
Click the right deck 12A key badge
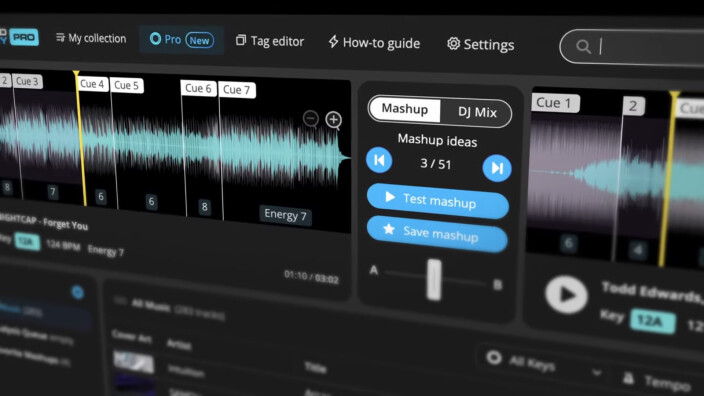pos(652,321)
